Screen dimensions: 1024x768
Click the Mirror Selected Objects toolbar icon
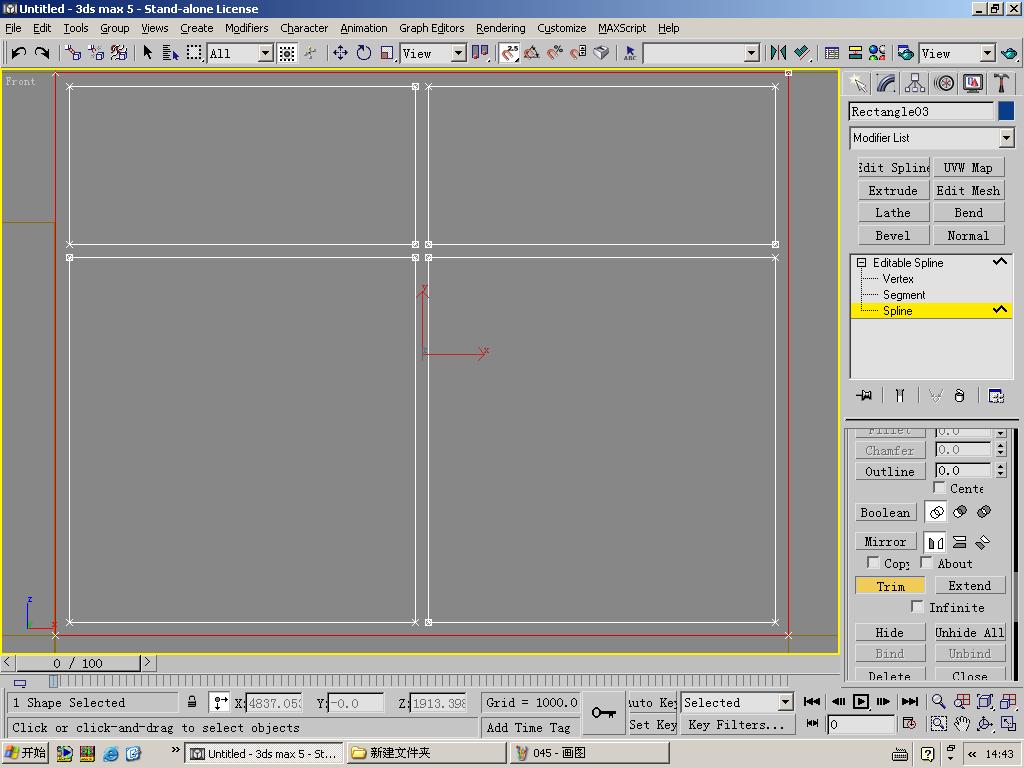[x=778, y=53]
